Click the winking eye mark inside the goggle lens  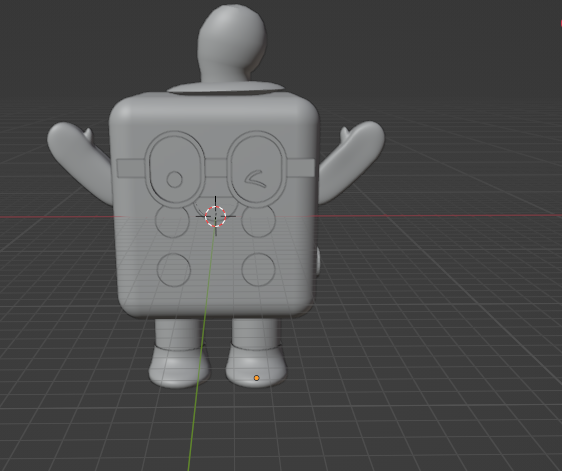click(x=256, y=179)
